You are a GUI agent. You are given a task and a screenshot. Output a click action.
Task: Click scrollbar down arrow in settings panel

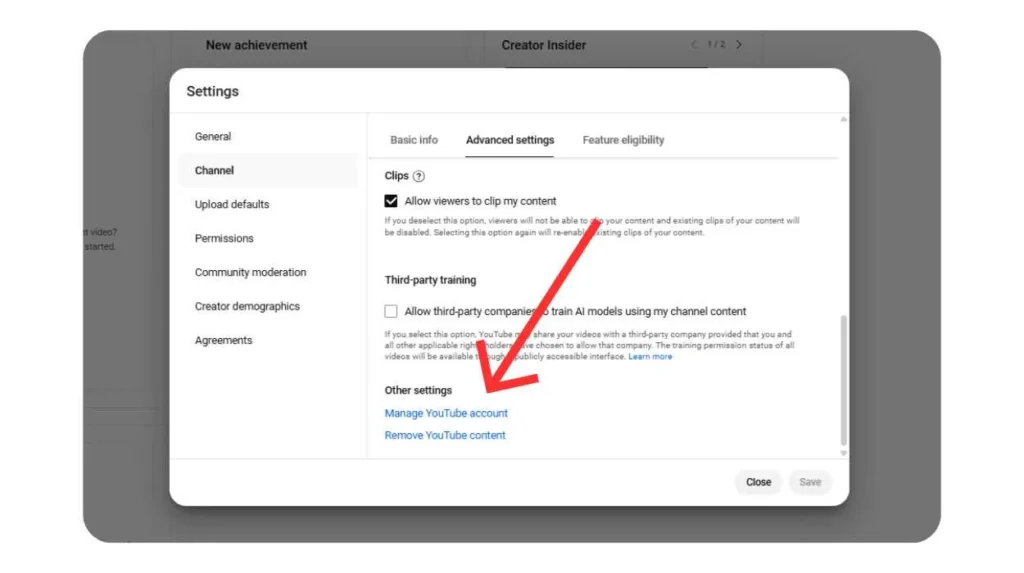tap(843, 453)
